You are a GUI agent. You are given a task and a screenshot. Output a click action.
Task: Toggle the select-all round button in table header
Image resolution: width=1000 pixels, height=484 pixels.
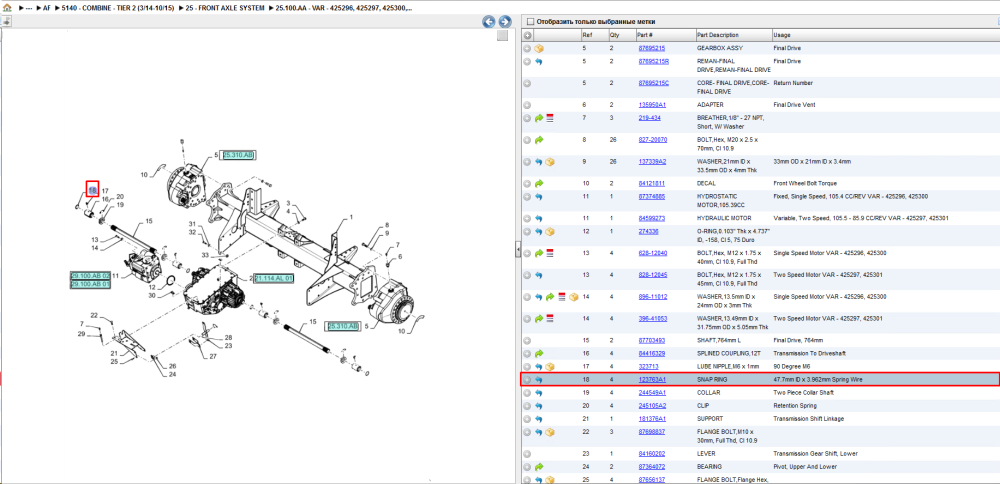click(527, 35)
